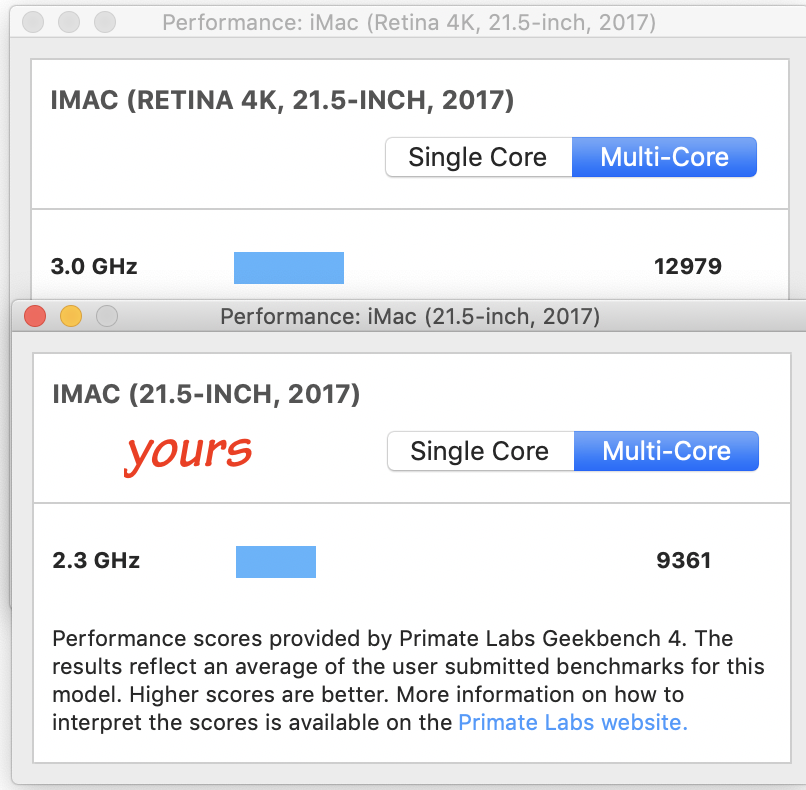Select Single Core in the iMac 21.5-inch window
This screenshot has width=806, height=790.
pos(480,451)
